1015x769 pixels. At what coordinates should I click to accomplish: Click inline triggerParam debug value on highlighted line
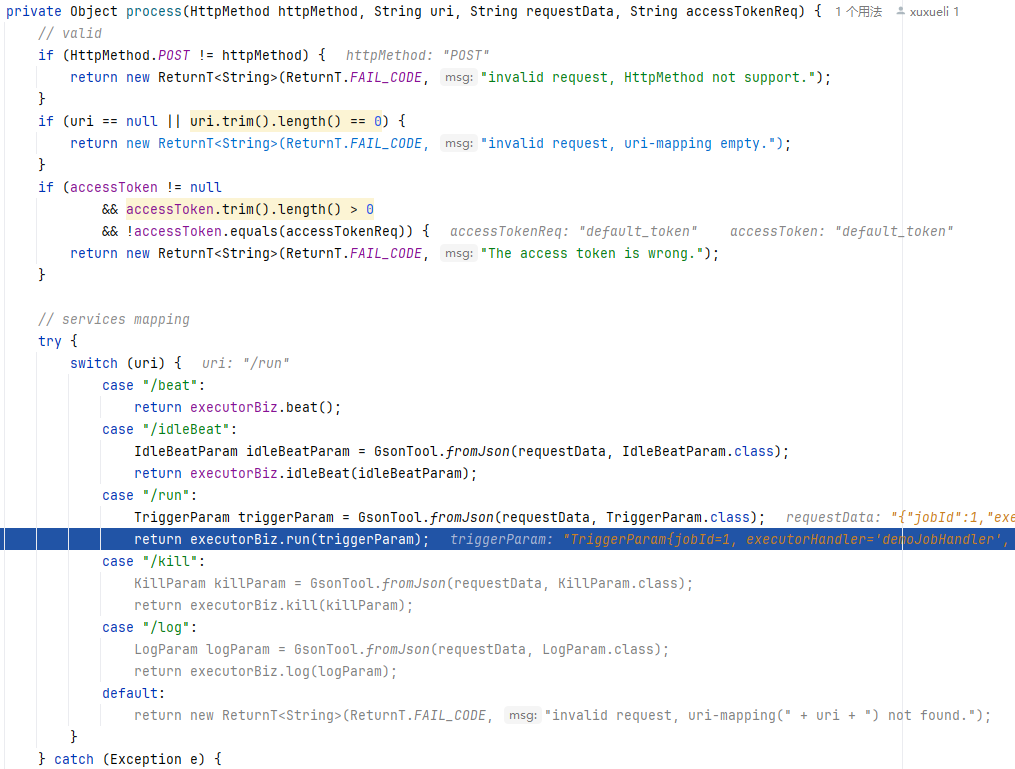pyautogui.click(x=732, y=539)
